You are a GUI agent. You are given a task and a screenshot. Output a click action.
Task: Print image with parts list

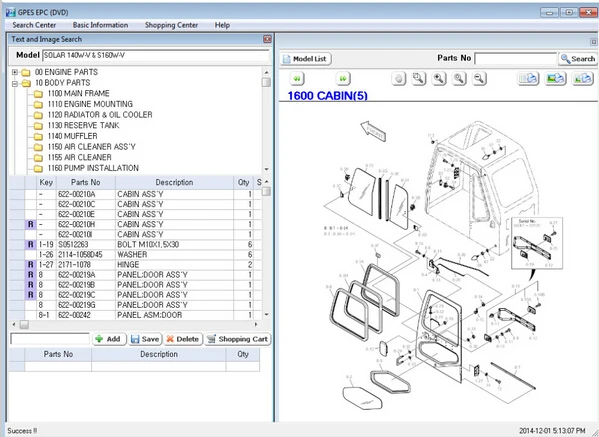pyautogui.click(x=582, y=79)
